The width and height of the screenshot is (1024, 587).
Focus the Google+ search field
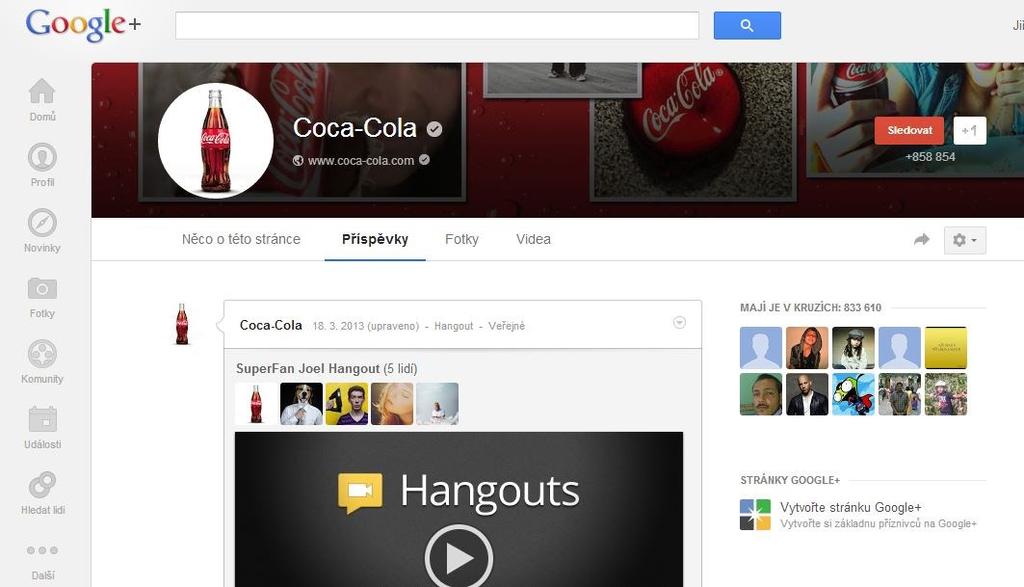pyautogui.click(x=437, y=25)
